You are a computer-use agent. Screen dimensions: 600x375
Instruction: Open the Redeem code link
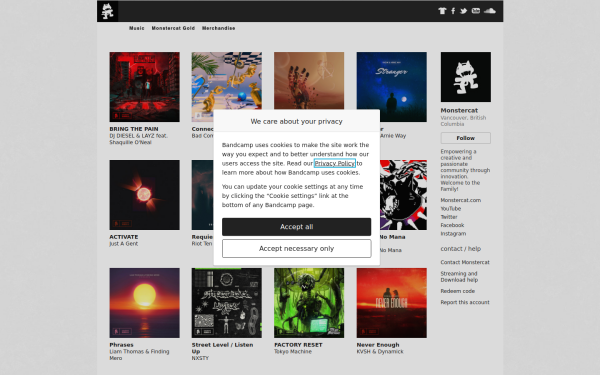click(457, 291)
